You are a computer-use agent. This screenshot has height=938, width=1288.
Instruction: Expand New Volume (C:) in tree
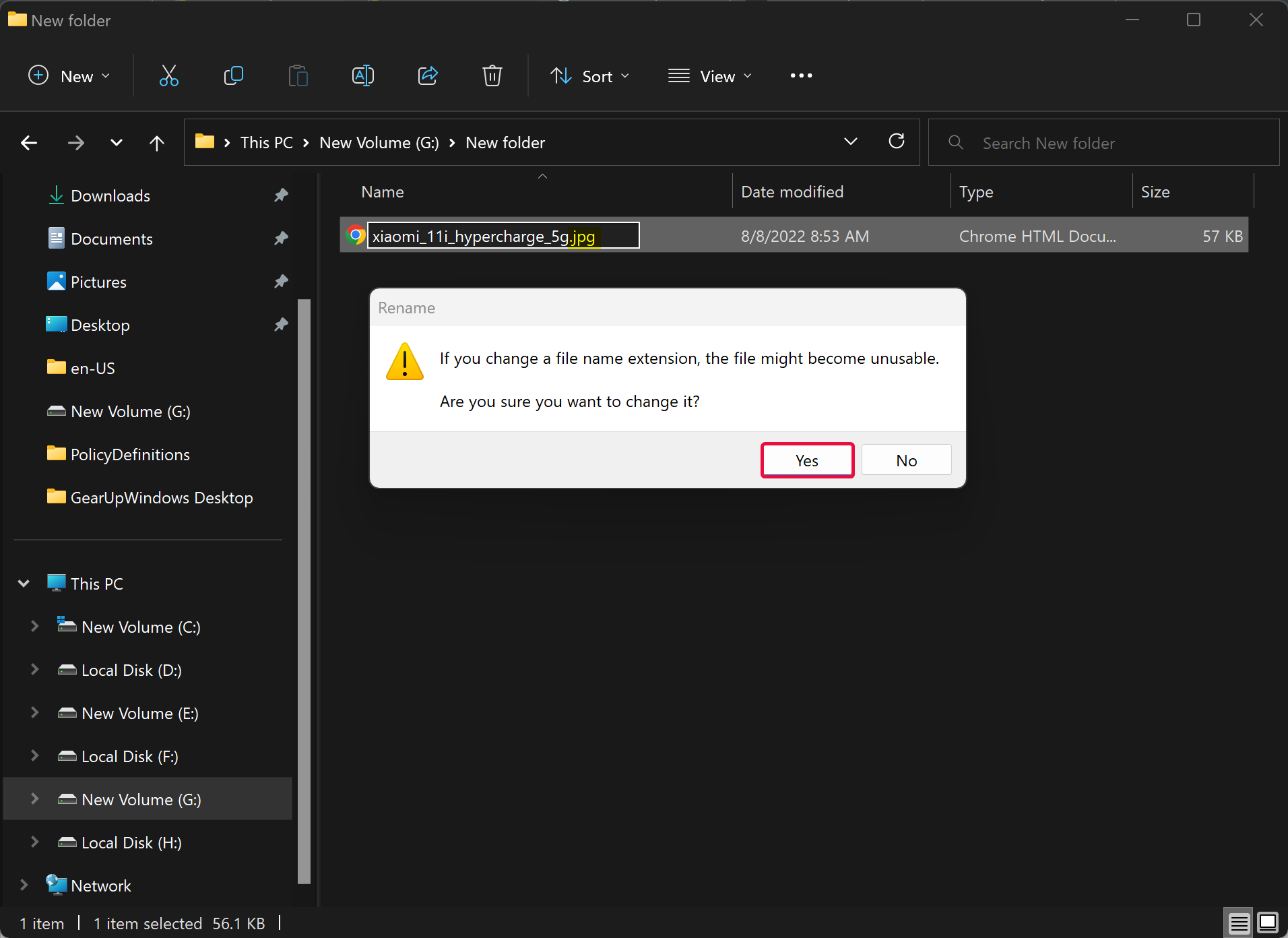[34, 627]
